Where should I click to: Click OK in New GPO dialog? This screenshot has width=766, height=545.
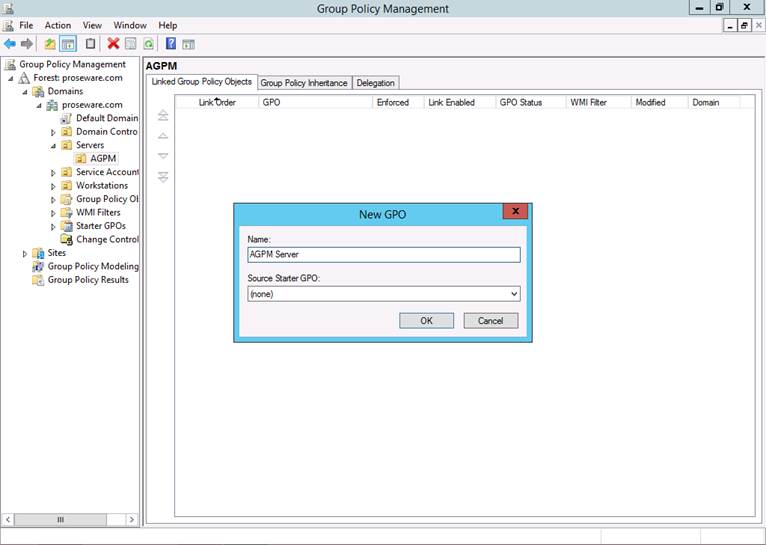(426, 321)
